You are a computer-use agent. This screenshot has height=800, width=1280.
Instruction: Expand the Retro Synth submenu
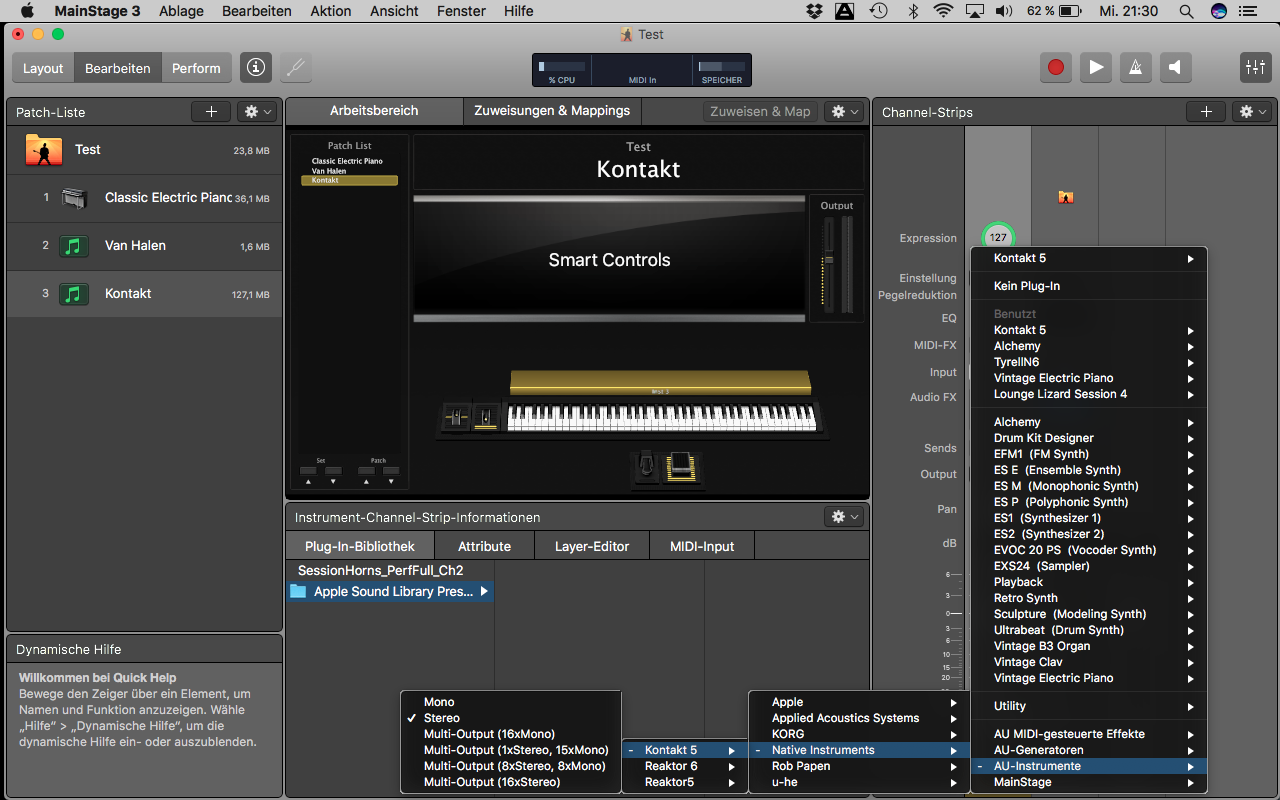(1089, 598)
